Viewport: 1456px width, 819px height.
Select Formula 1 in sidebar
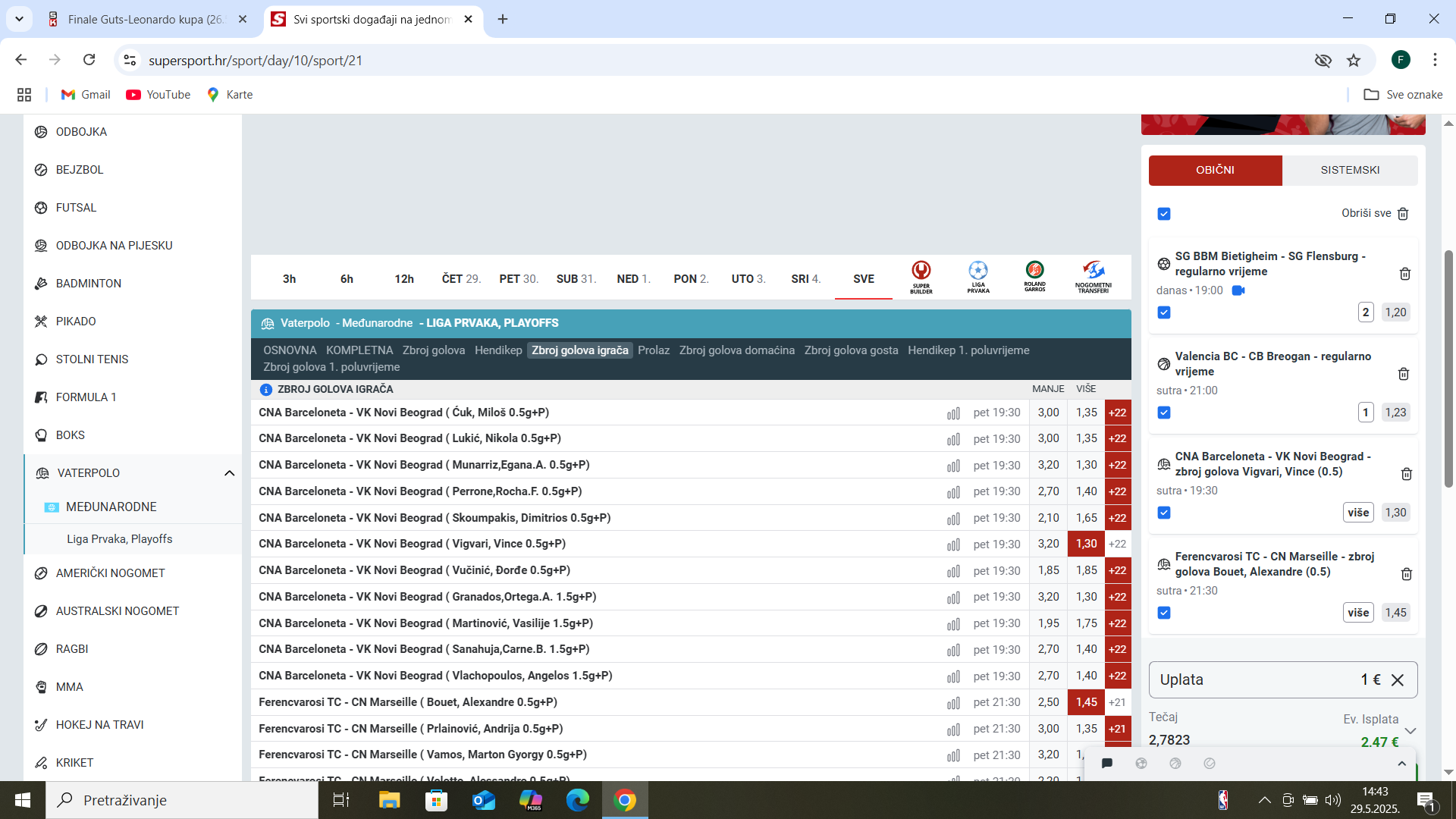coord(86,397)
